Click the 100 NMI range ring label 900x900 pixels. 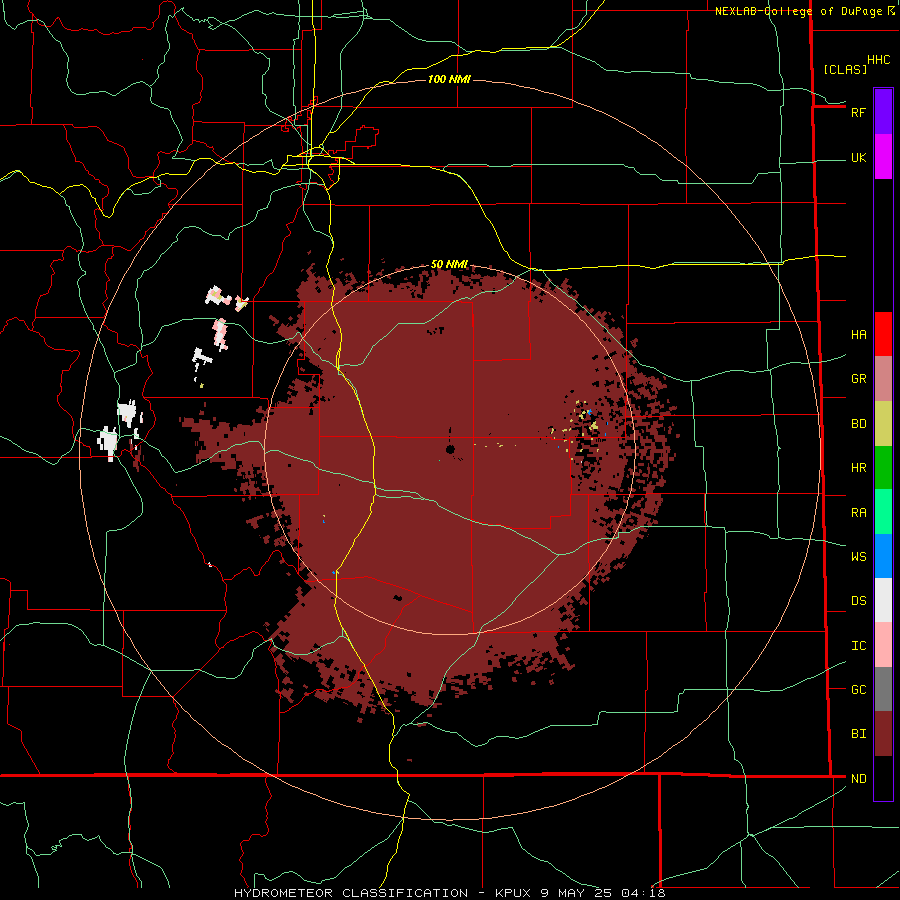[x=449, y=79]
